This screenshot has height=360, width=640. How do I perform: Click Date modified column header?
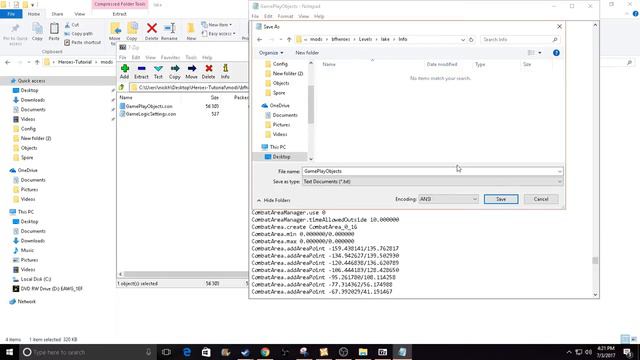point(442,64)
